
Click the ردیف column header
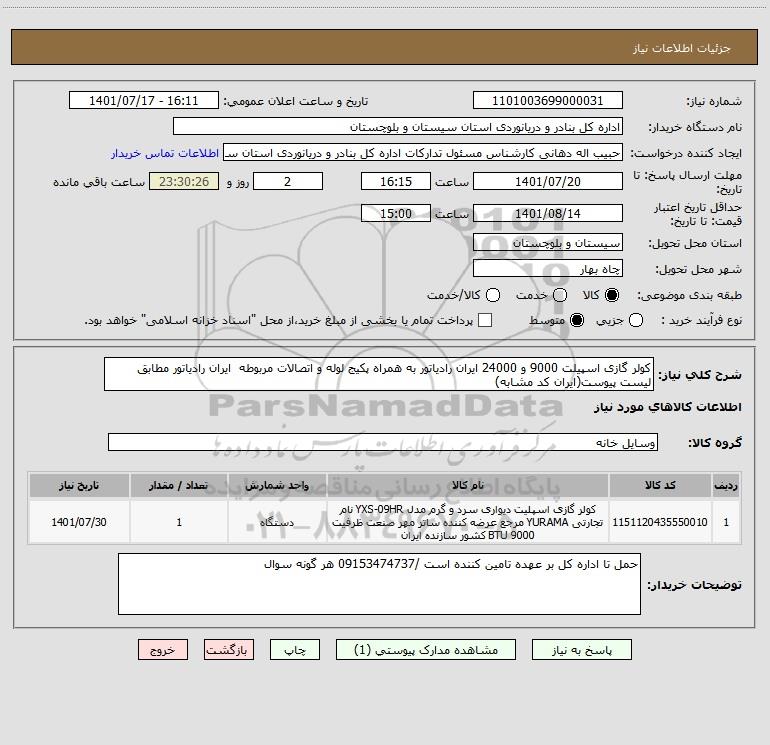point(726,485)
